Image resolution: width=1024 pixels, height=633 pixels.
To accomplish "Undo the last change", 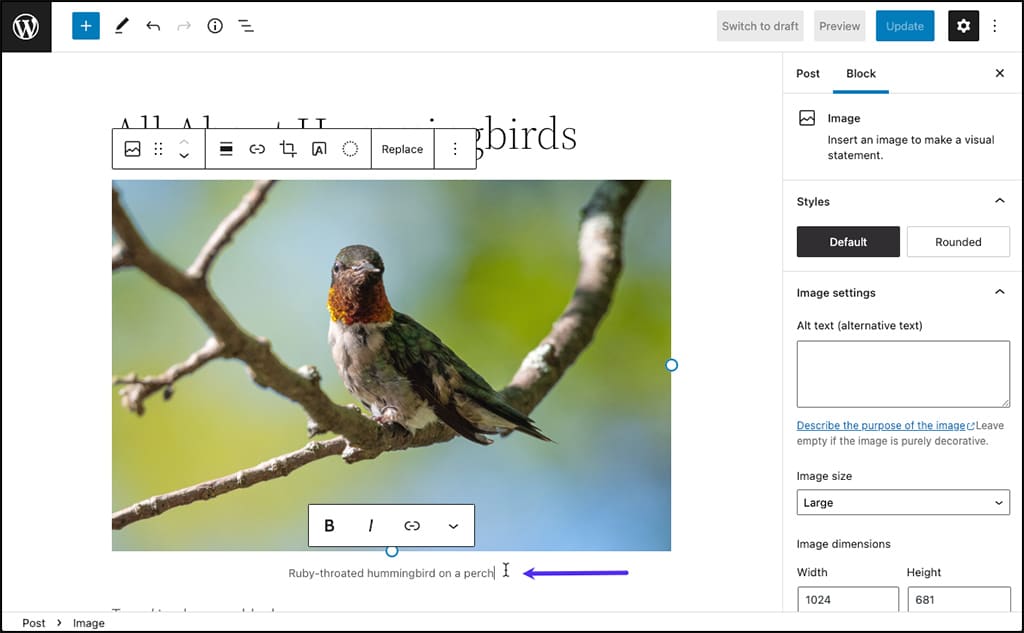I will [x=152, y=25].
